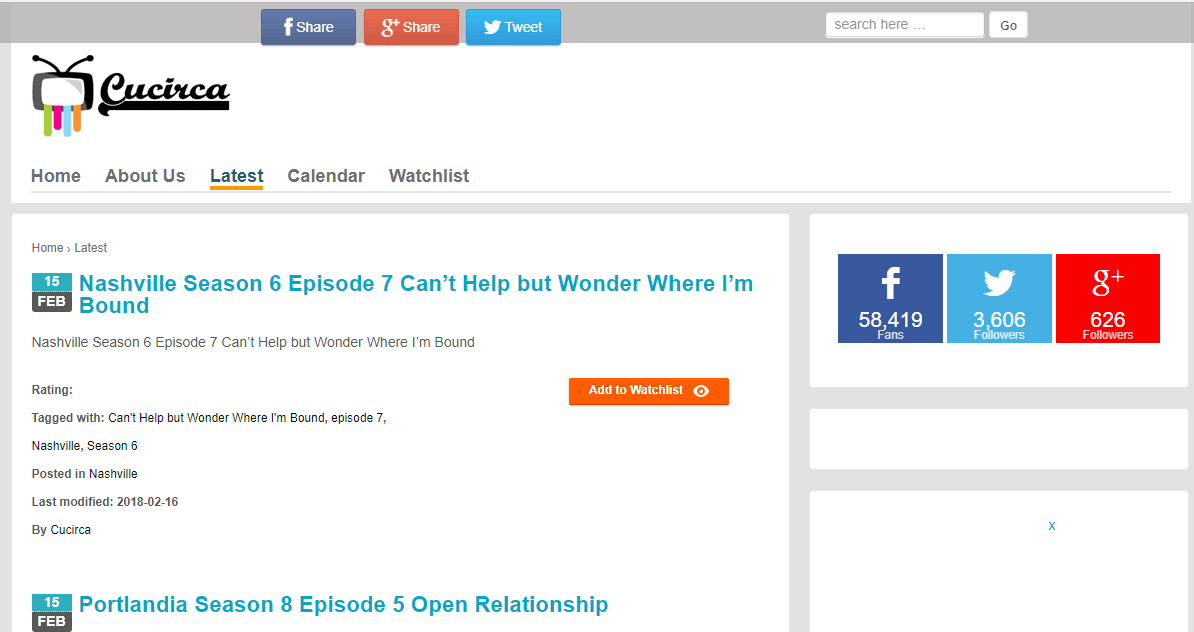Open the Season 6 tag link
Viewport: 1194px width, 632px height.
pyautogui.click(x=112, y=446)
